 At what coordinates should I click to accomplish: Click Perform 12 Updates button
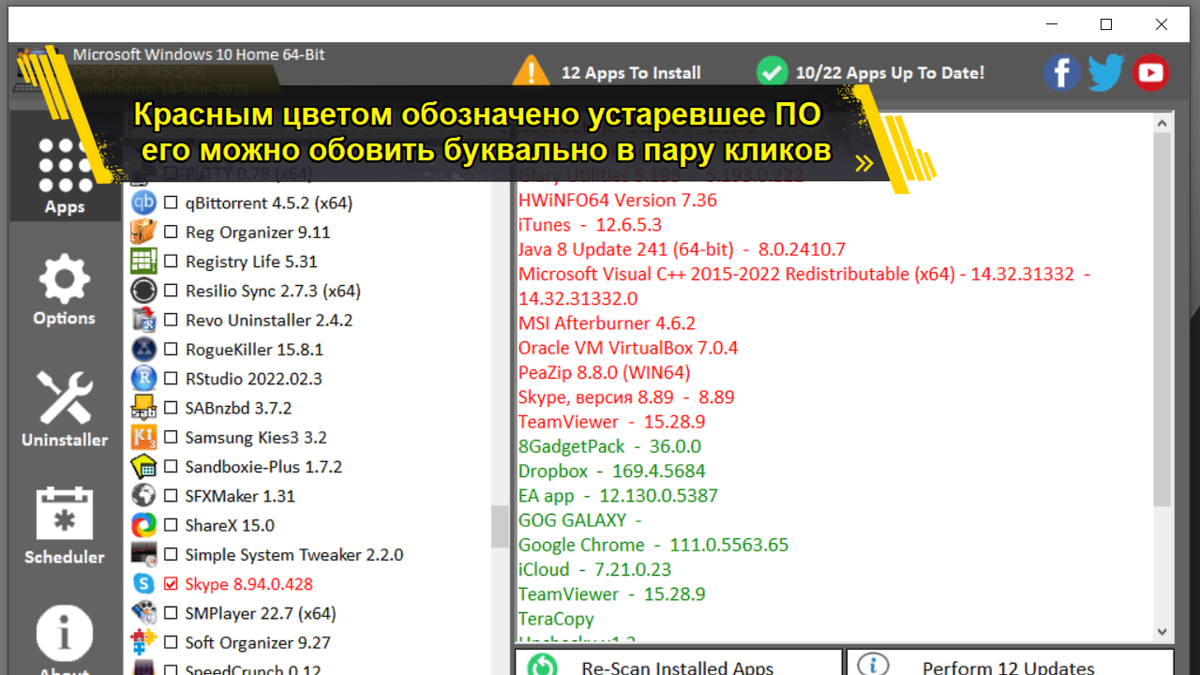(1010, 663)
